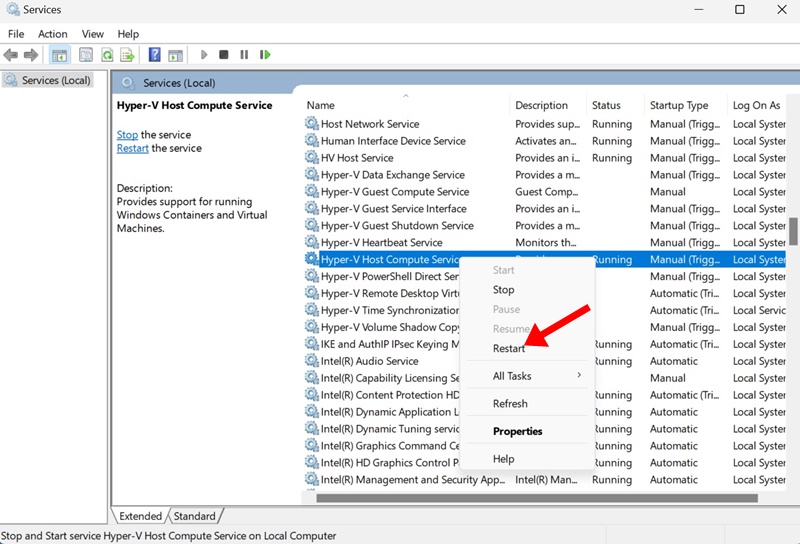Viewport: 800px width, 544px height.
Task: Open the View menu
Action: point(93,34)
